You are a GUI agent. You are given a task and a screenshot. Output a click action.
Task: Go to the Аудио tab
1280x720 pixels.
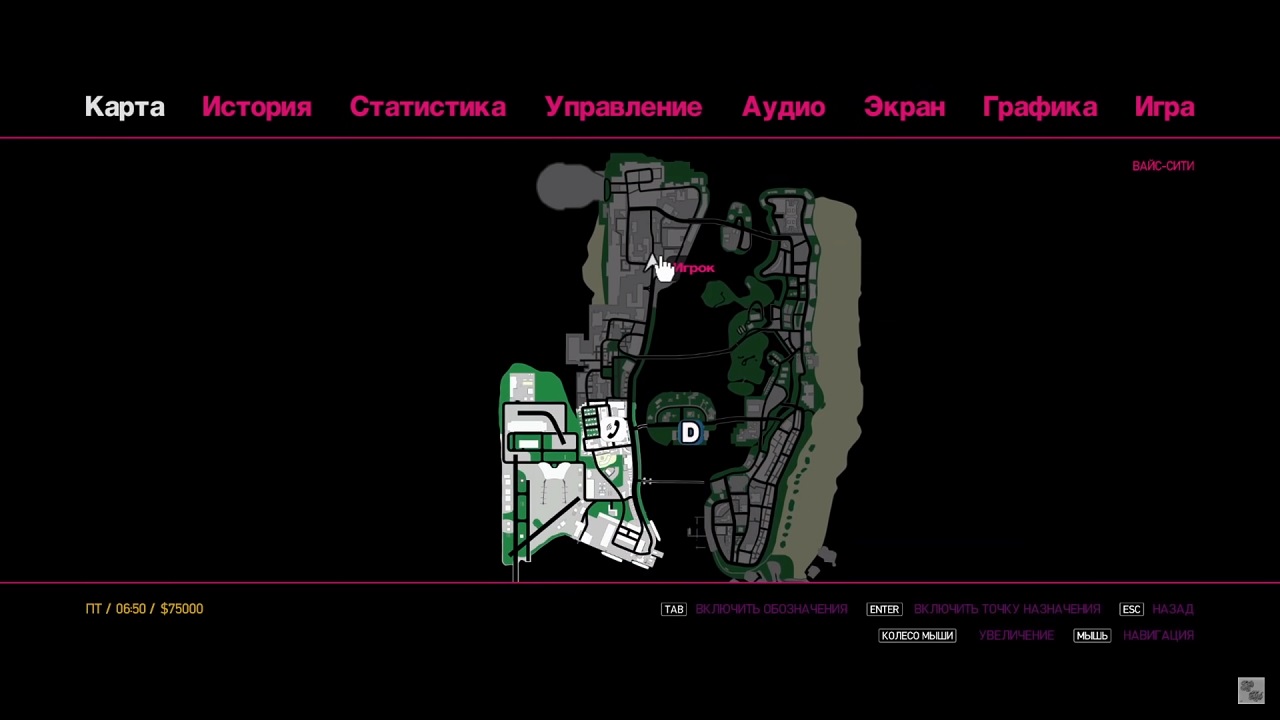(783, 107)
